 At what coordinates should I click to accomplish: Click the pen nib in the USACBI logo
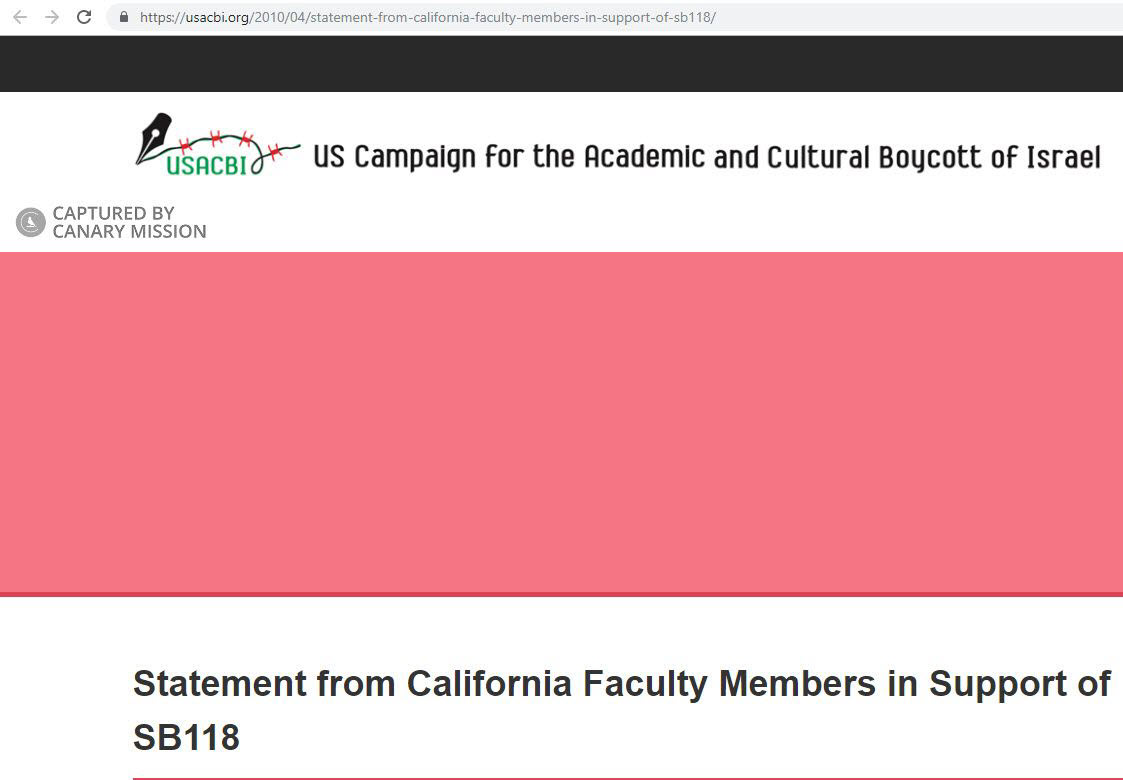pyautogui.click(x=153, y=134)
